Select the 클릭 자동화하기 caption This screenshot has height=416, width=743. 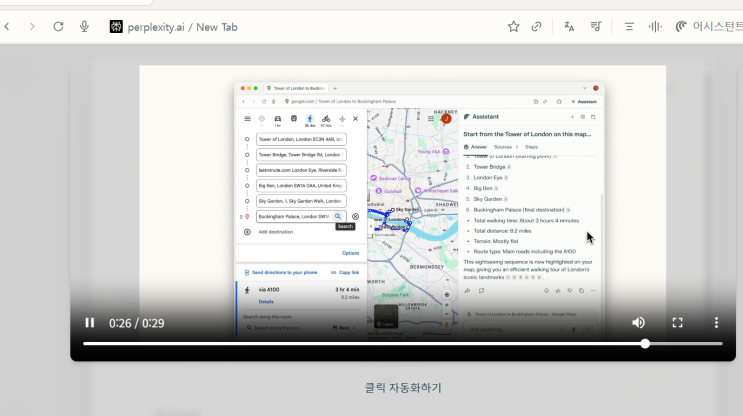click(x=403, y=388)
